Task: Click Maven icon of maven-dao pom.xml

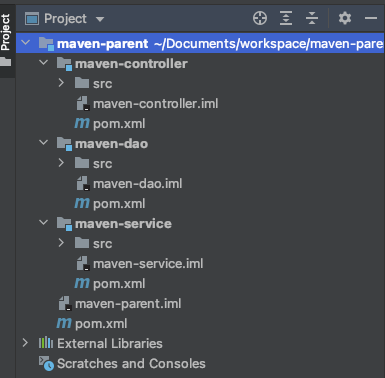Action: 82,203
